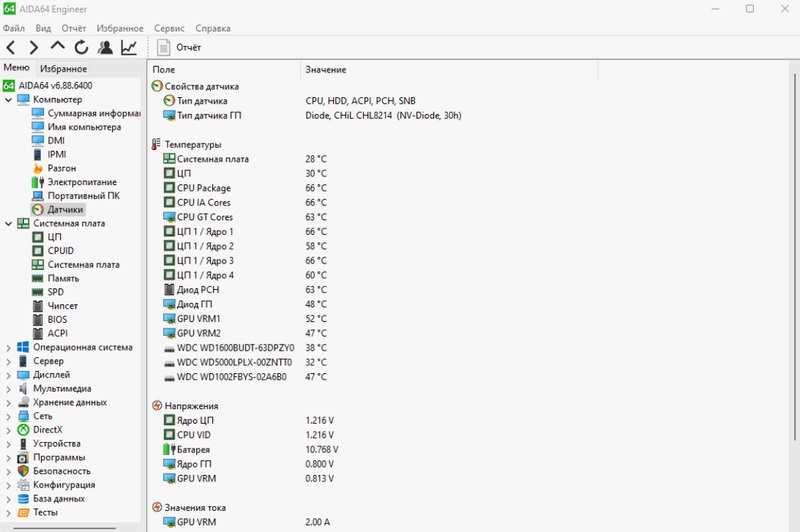
Task: Select the Датчики gauge icon
Action: (38, 210)
